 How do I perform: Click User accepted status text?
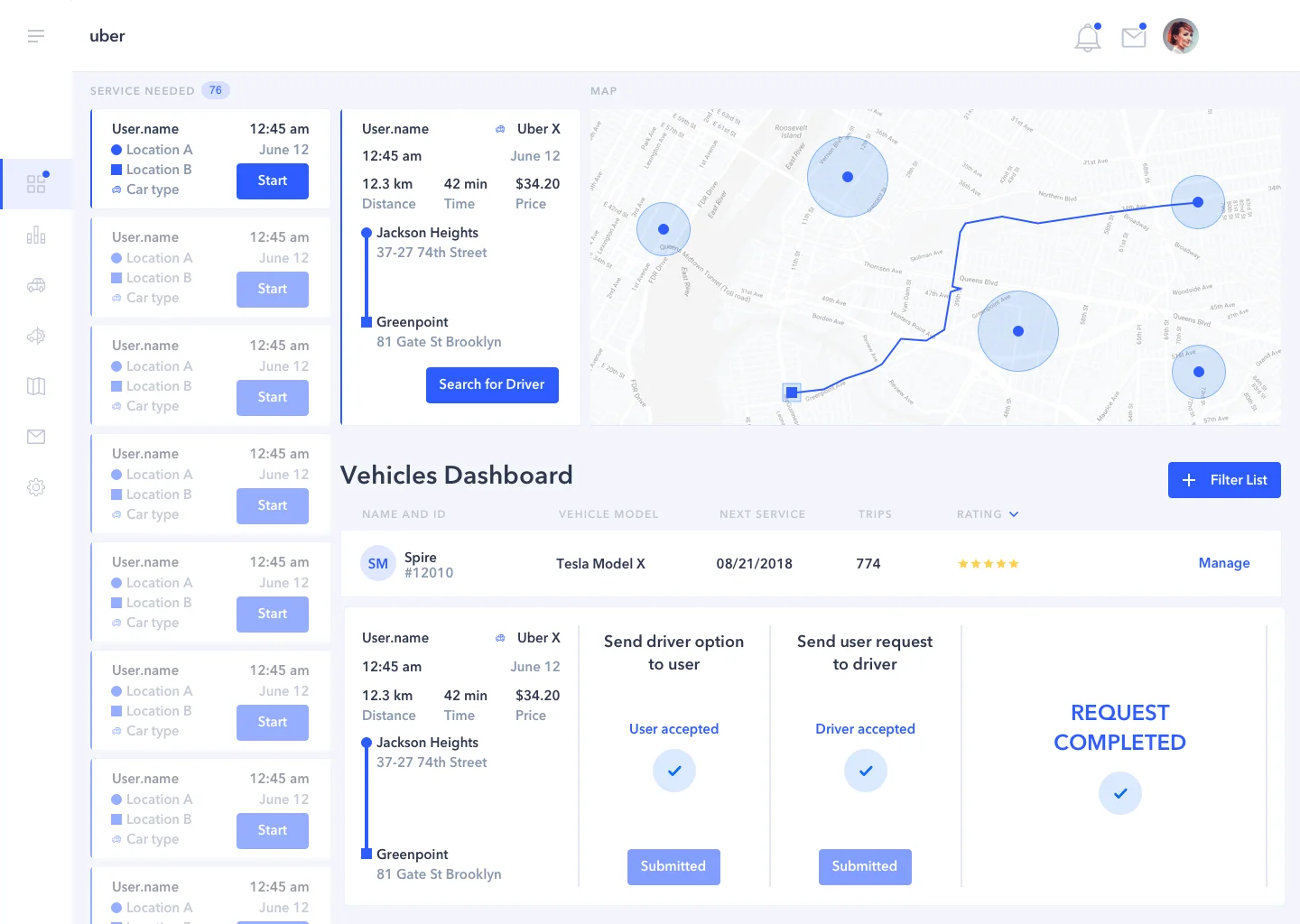click(674, 729)
